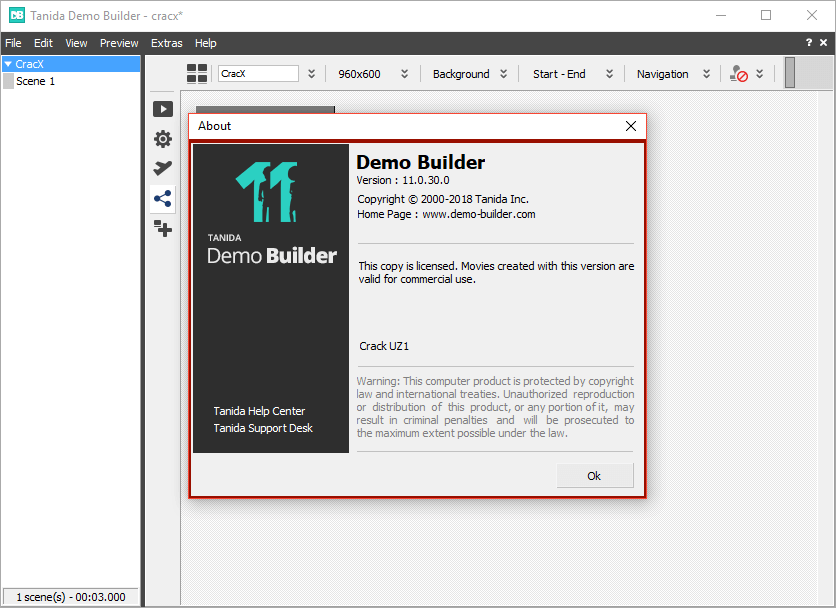
Task: Expand the Background dropdown chevron
Action: (x=503, y=74)
